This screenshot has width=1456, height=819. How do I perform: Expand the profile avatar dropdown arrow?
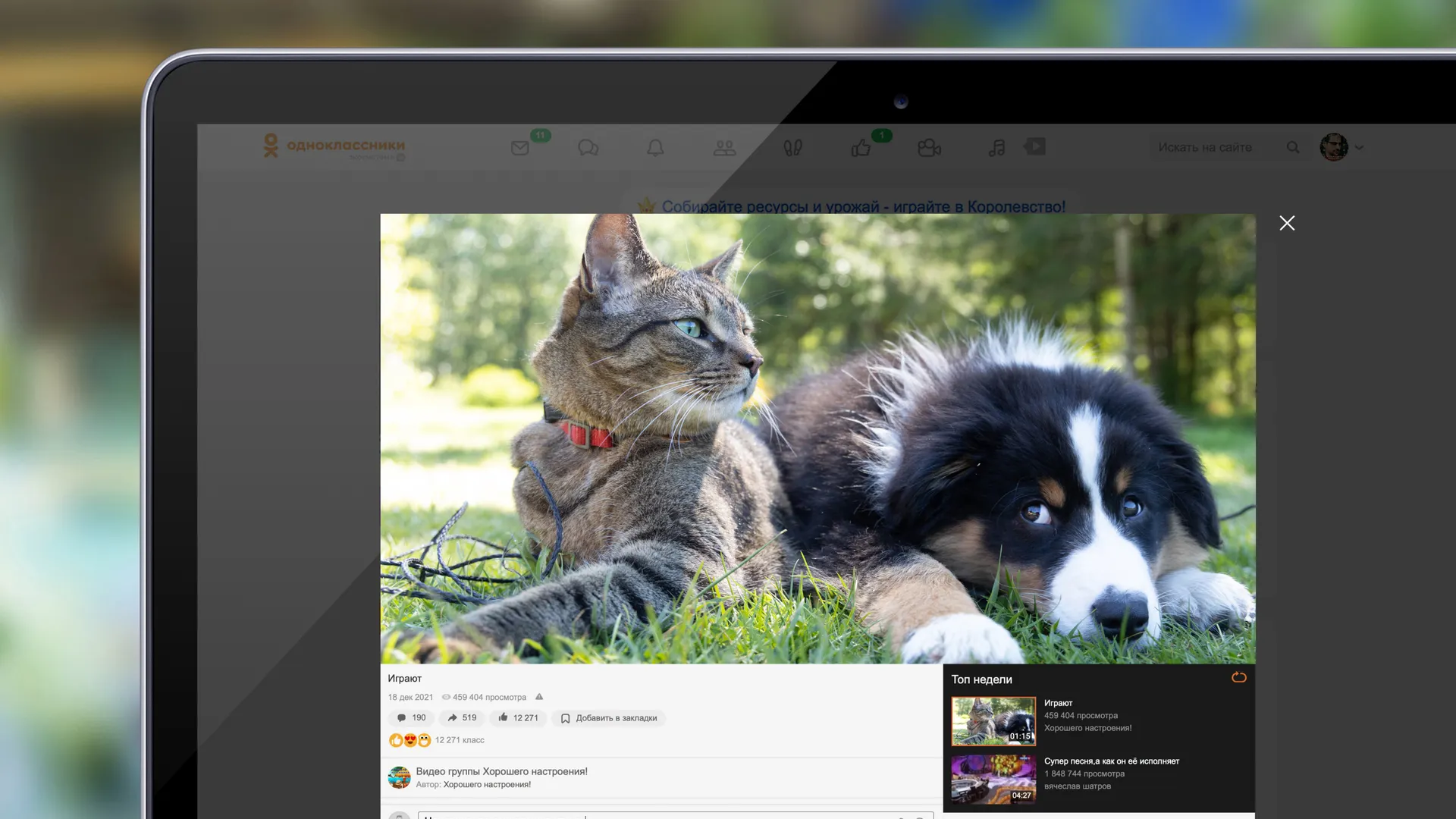(x=1359, y=148)
